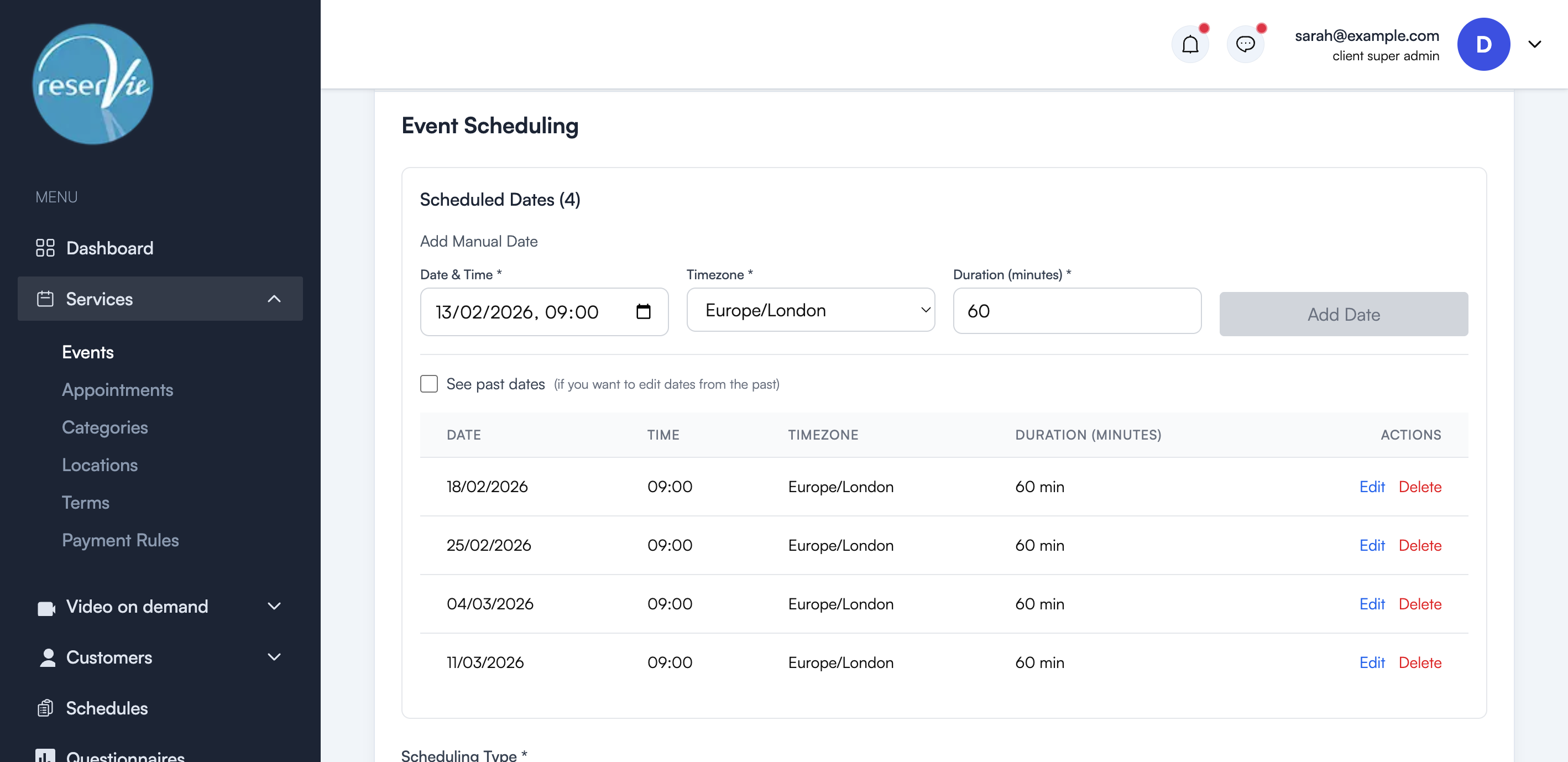Enable the See past dates checkbox
This screenshot has width=1568, height=762.
click(428, 383)
